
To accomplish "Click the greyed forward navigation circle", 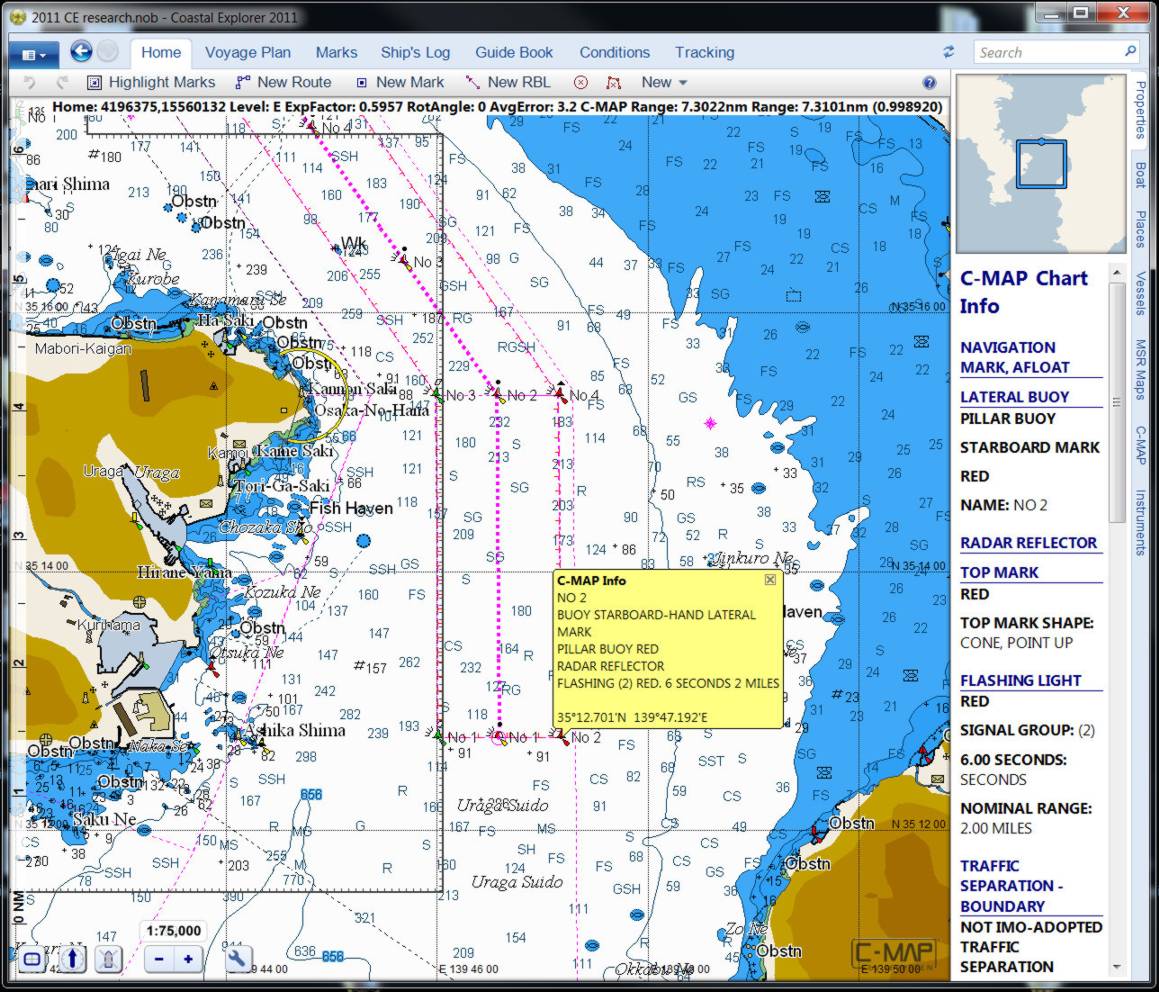I will [x=108, y=52].
